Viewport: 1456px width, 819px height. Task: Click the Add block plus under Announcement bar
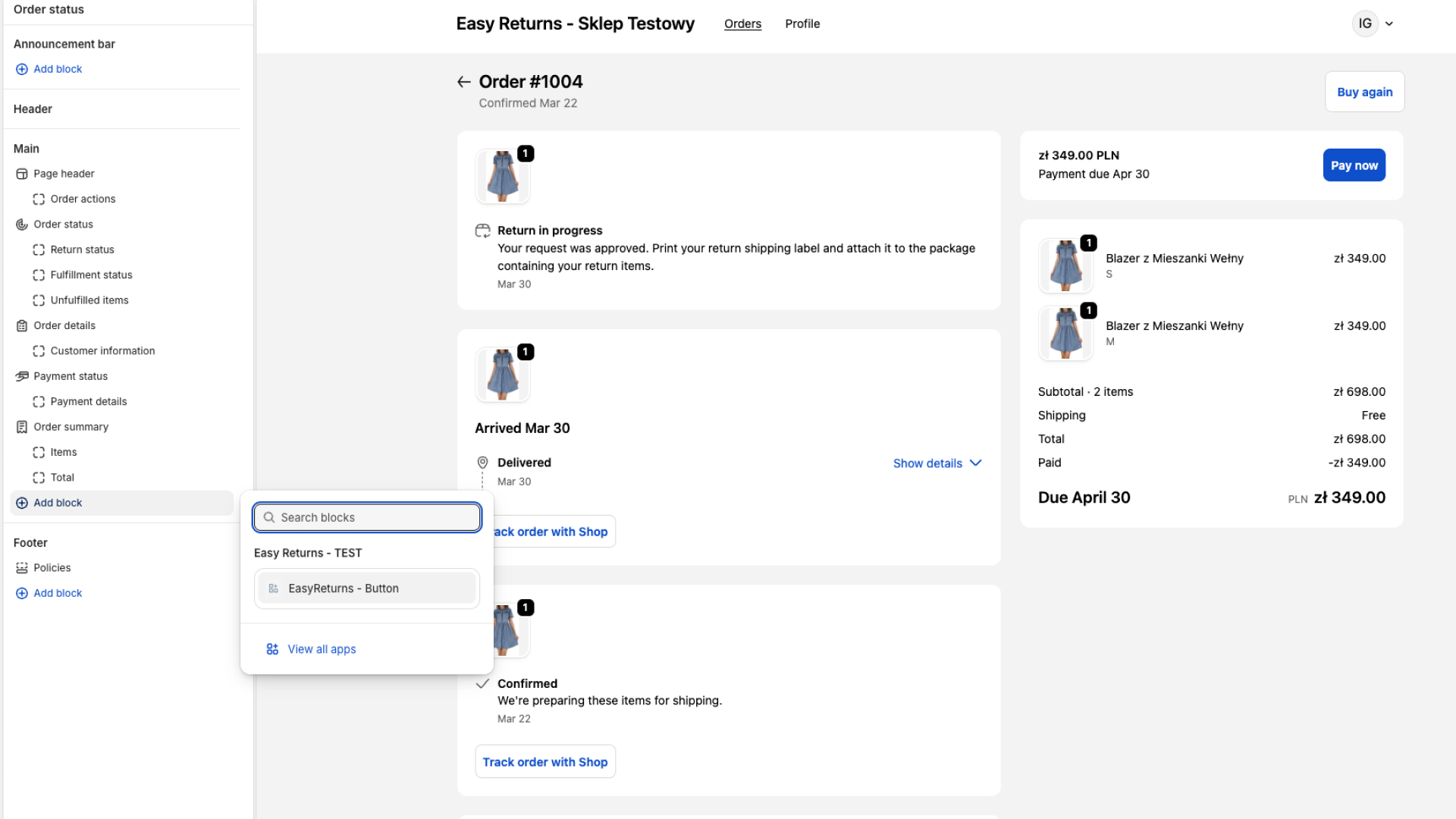click(x=21, y=68)
